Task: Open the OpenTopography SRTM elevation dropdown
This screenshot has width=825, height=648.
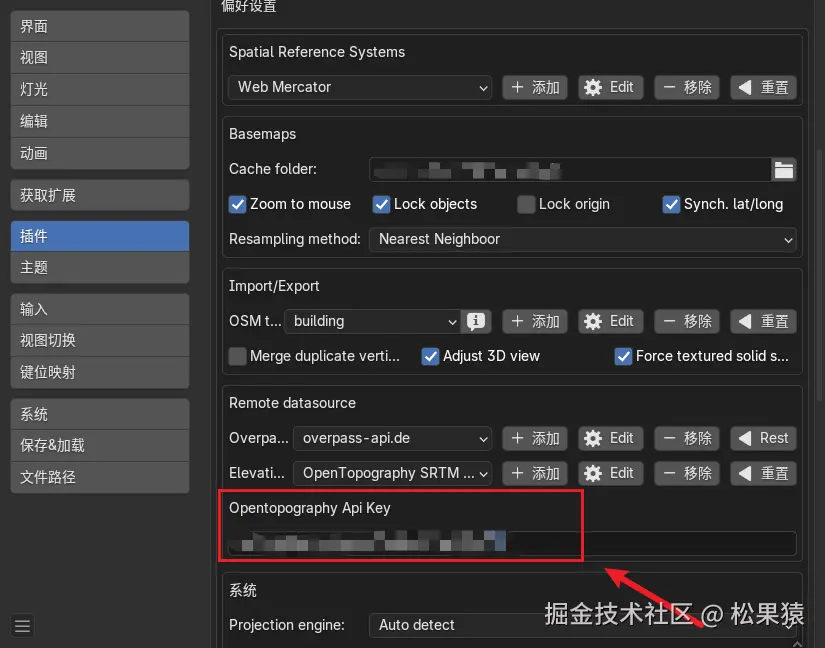Action: pos(393,473)
